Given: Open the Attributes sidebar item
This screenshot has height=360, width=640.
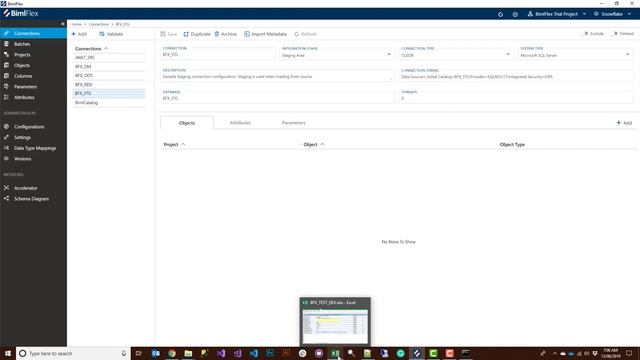Looking at the screenshot, I should (x=24, y=97).
